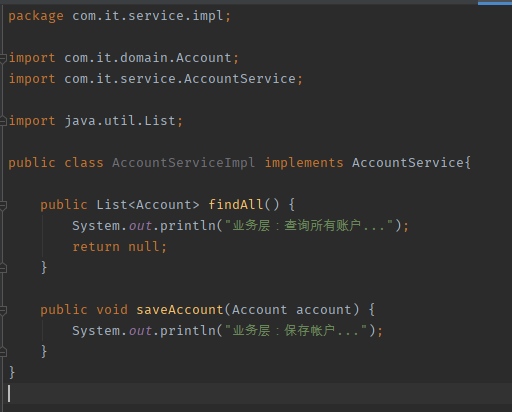This screenshot has height=412, width=512.
Task: Click 'System' in saveAccount println line
Action: point(96,331)
